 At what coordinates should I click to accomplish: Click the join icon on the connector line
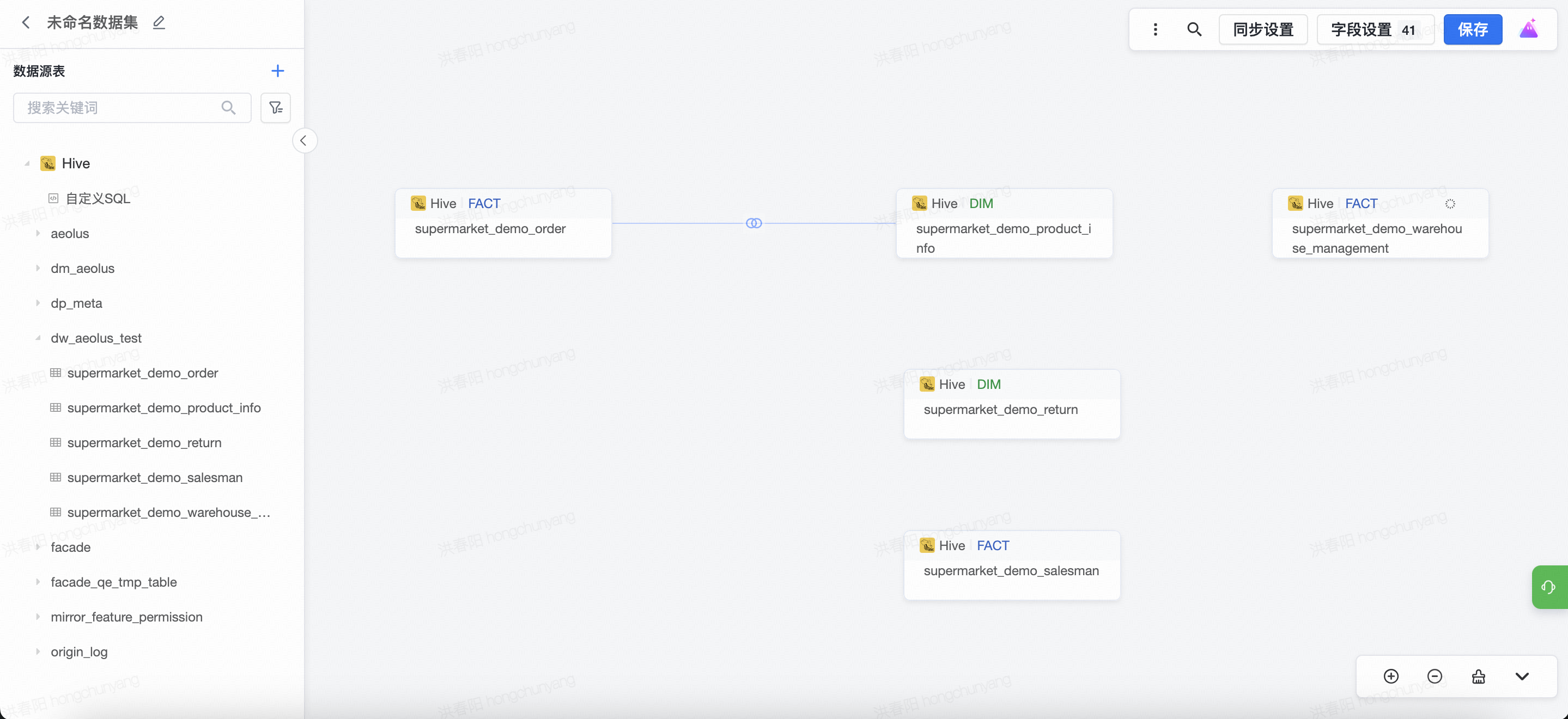point(753,223)
